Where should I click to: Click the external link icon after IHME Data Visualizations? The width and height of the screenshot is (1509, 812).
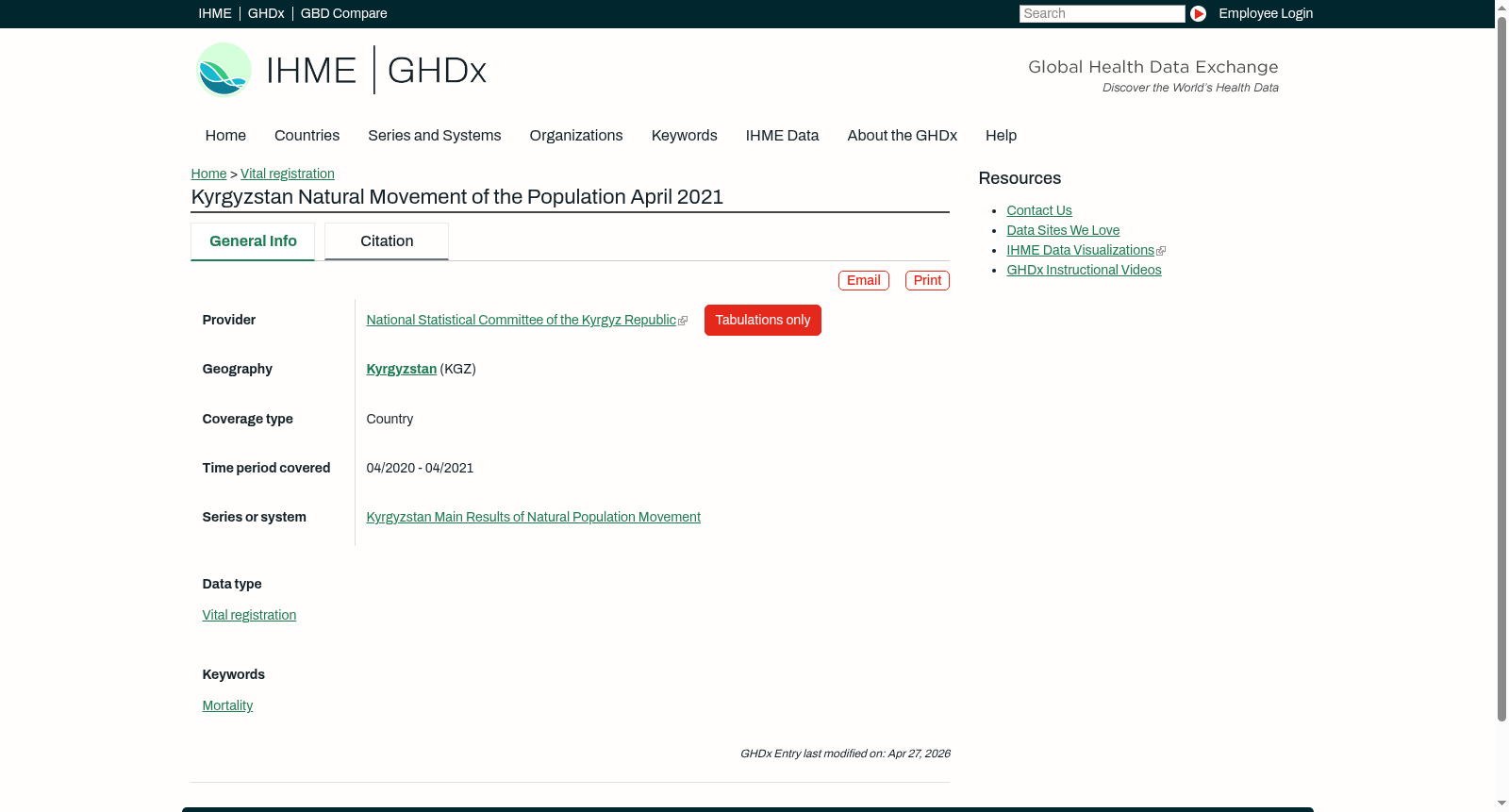coord(1161,251)
